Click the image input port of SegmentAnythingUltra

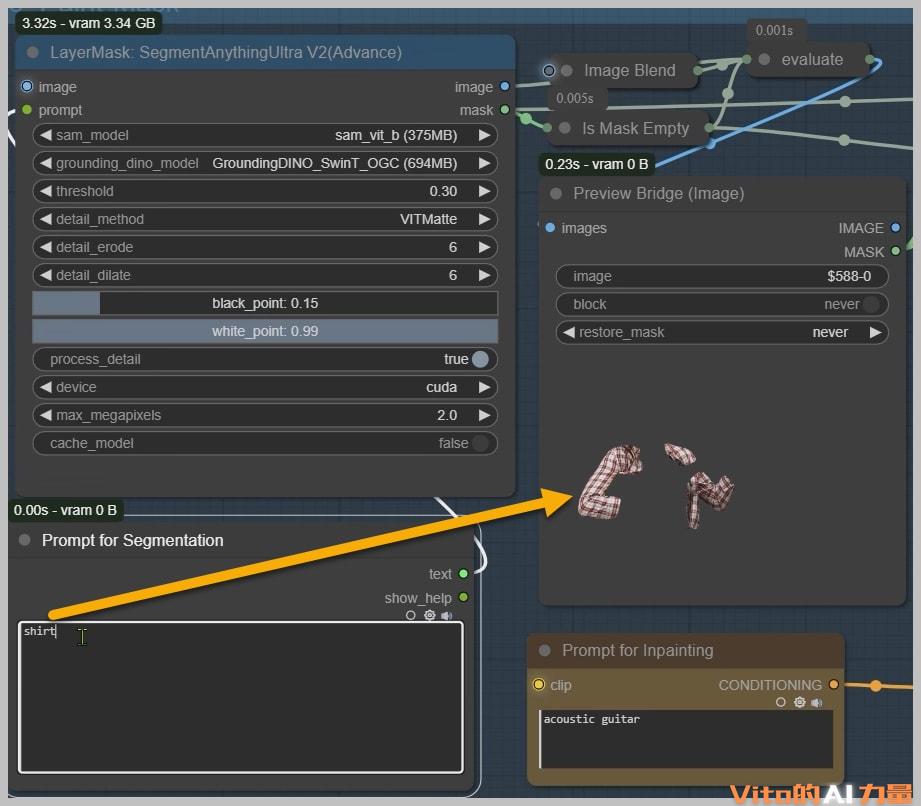27,86
